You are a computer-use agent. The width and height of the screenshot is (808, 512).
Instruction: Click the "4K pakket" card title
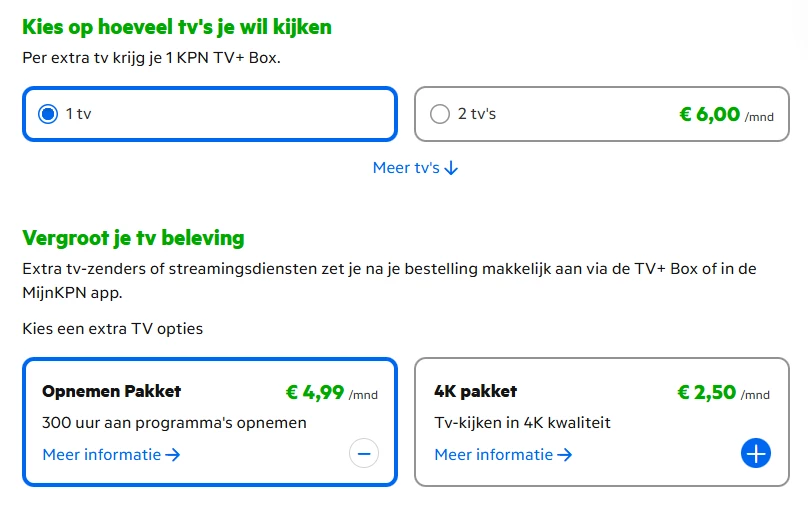pyautogui.click(x=476, y=391)
